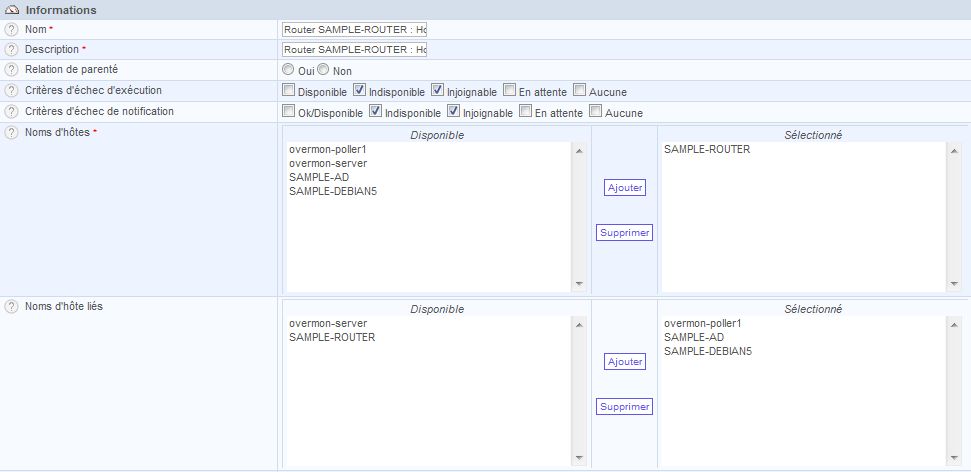Screen dimensions: 971x472
Task: Open help for Relation de parenté
Action: pos(12,70)
